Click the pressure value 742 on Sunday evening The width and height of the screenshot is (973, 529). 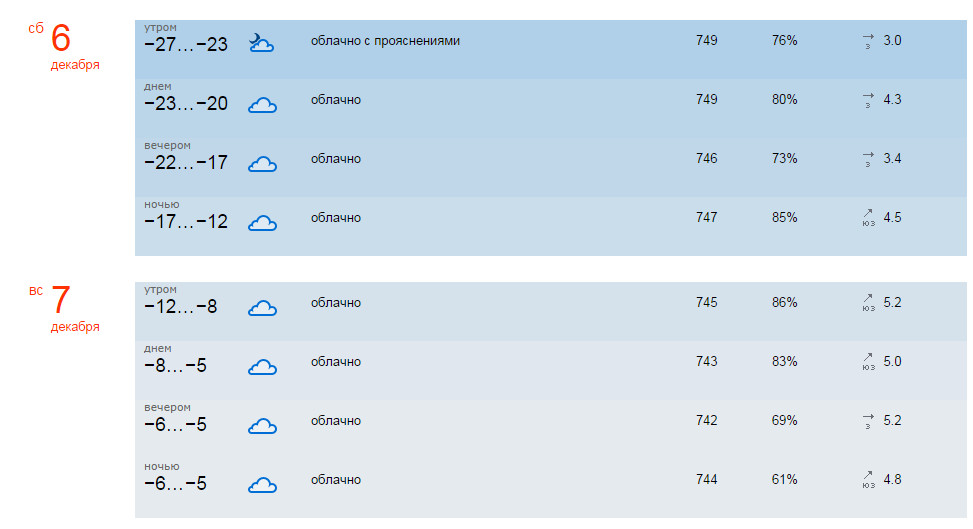point(706,421)
